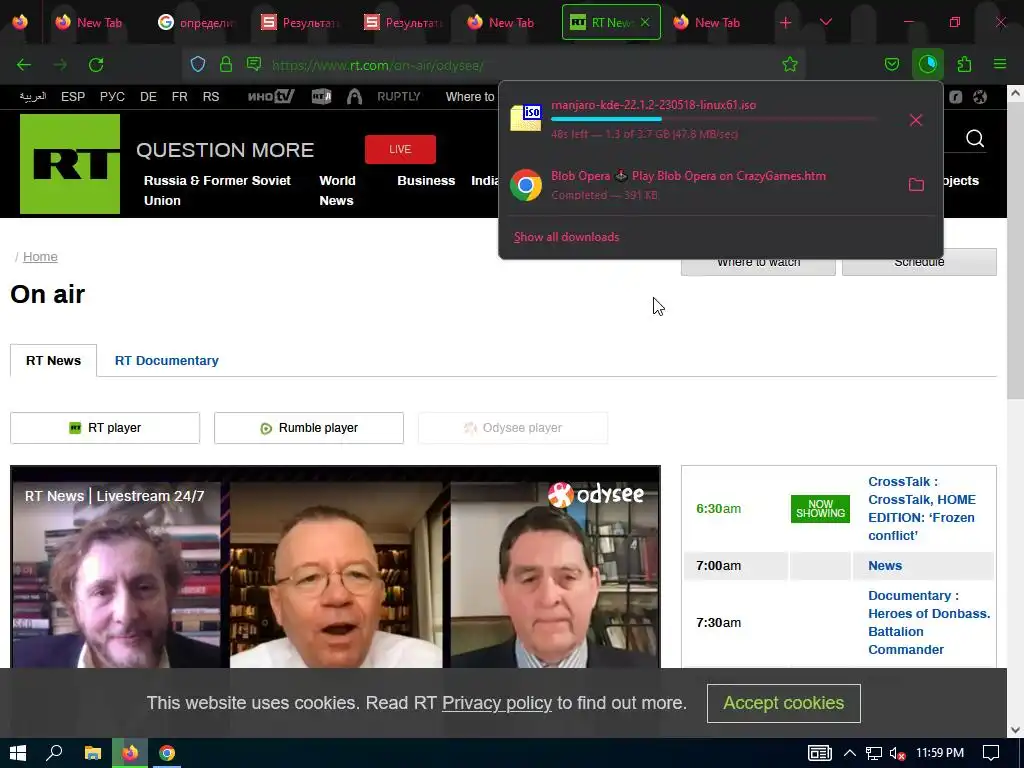This screenshot has height=768, width=1024.
Task: Open the taskbar news widget icon
Action: coord(820,753)
